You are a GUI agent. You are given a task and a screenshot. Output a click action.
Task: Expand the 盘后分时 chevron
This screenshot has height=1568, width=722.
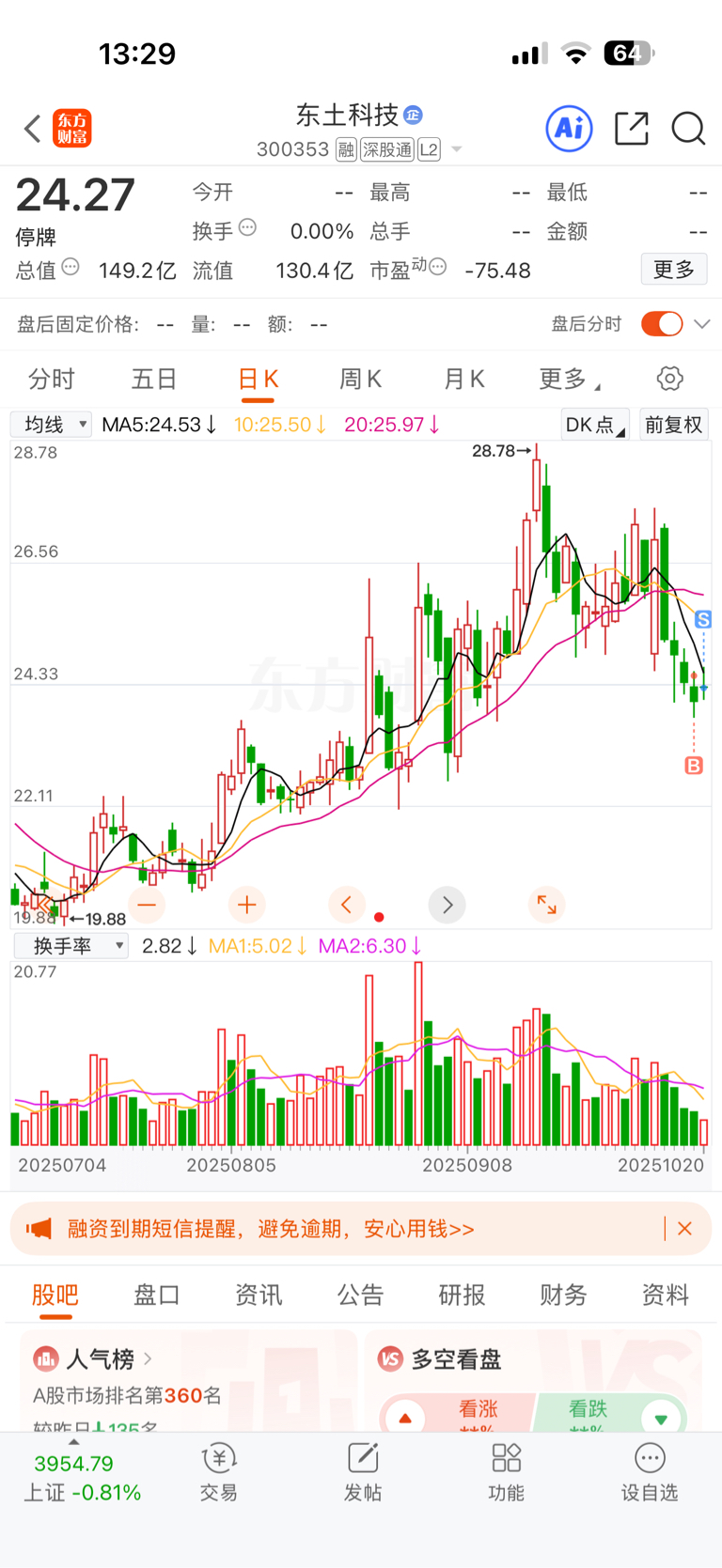coord(701,324)
